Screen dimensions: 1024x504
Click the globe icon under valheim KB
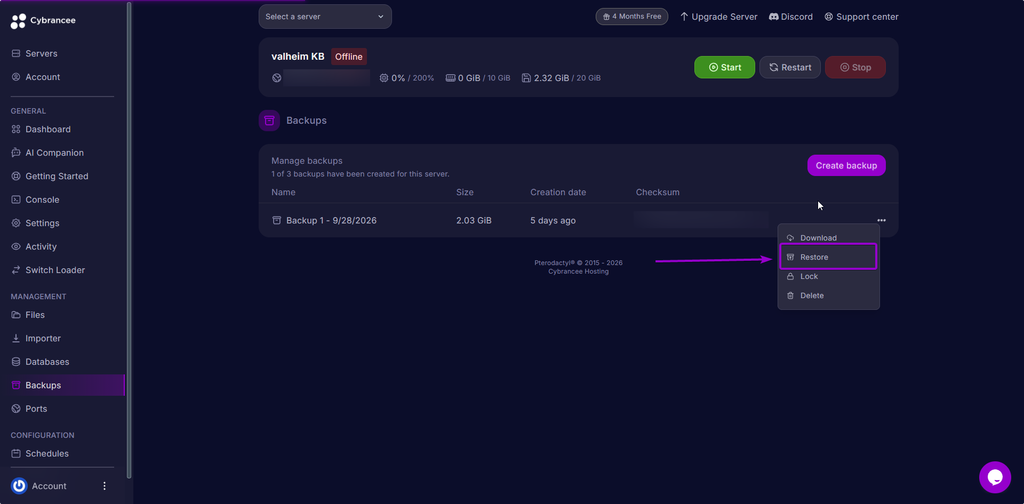[x=276, y=78]
